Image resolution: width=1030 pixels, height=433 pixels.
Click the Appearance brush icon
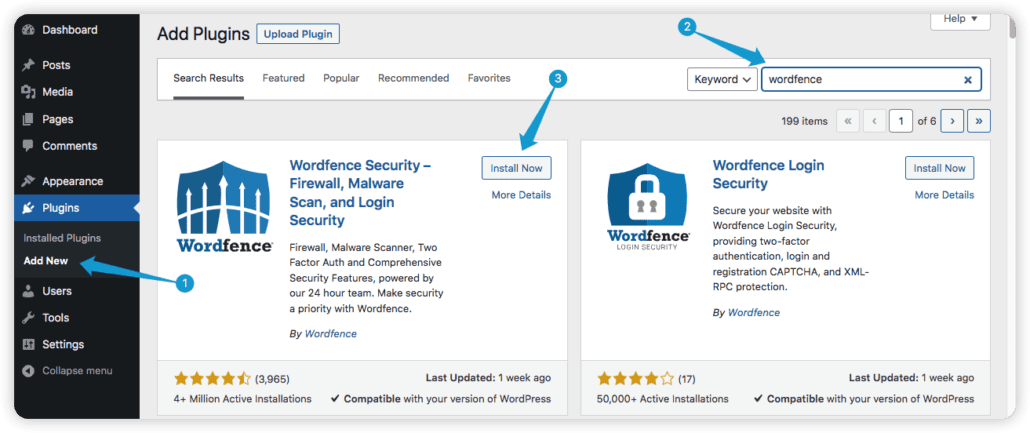coord(28,181)
